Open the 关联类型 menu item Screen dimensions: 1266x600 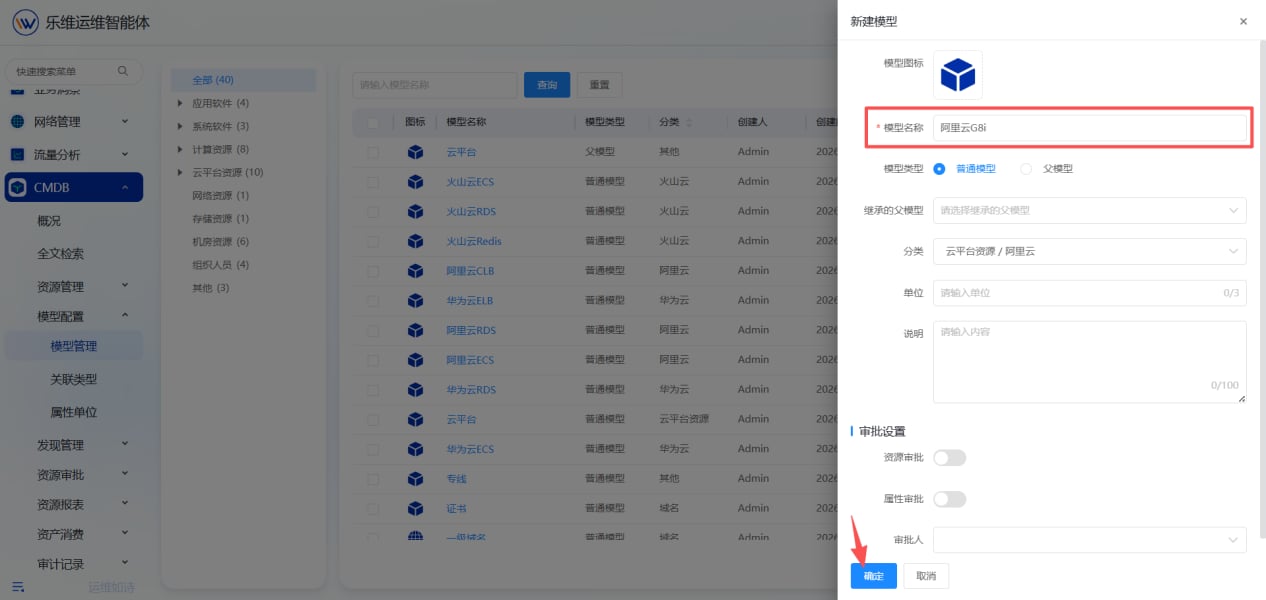[74, 380]
